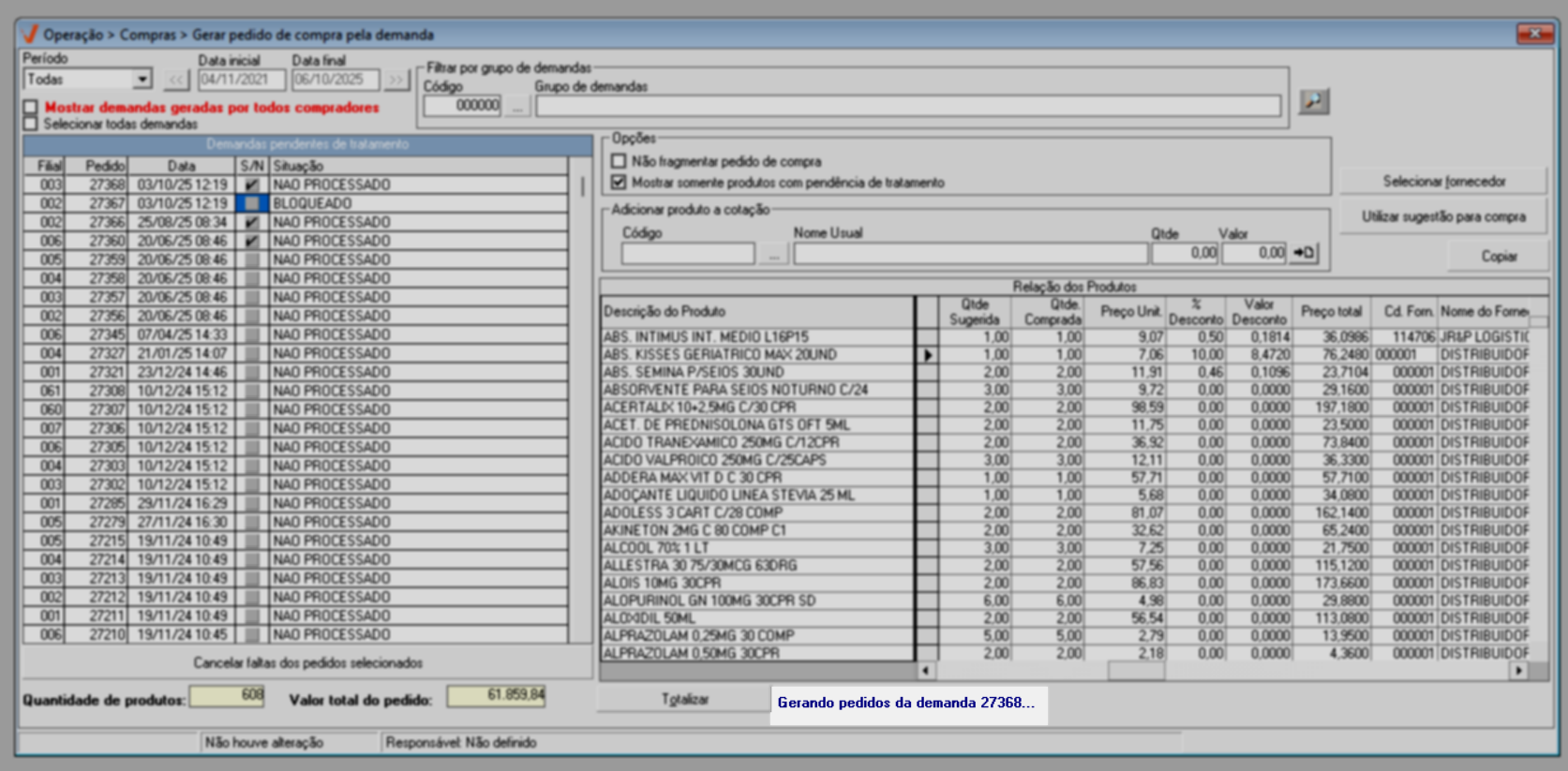This screenshot has height=771, width=1568.
Task: Click the Nome Usual input field
Action: 969,254
